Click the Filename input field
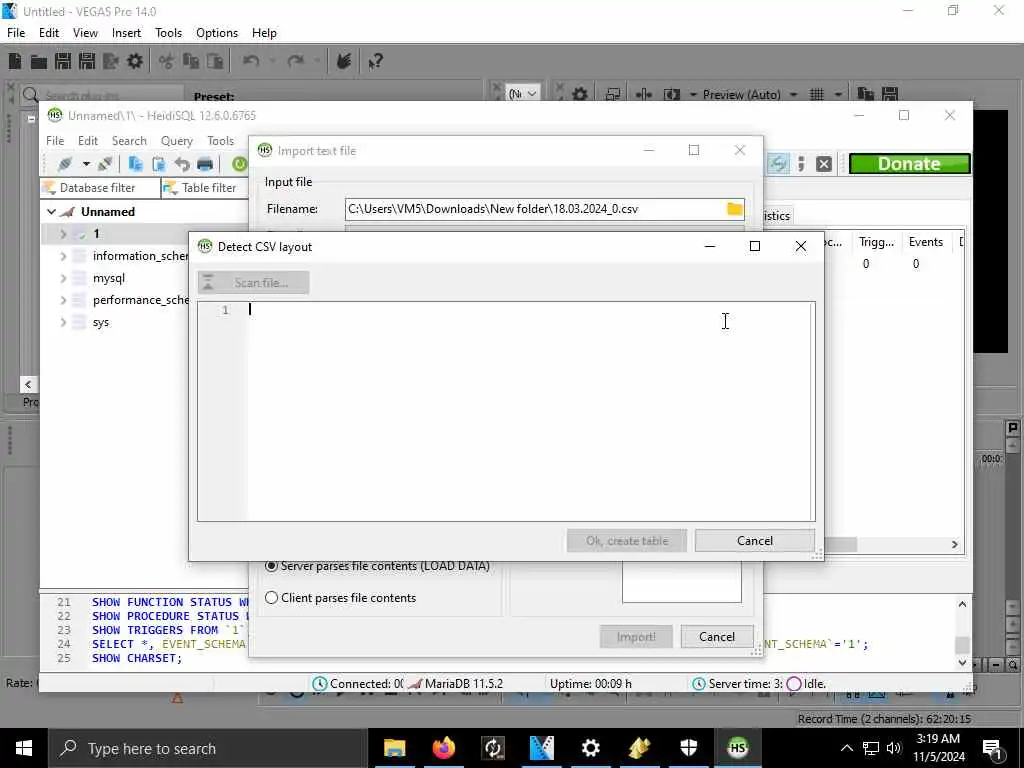This screenshot has width=1024, height=768. click(x=535, y=209)
